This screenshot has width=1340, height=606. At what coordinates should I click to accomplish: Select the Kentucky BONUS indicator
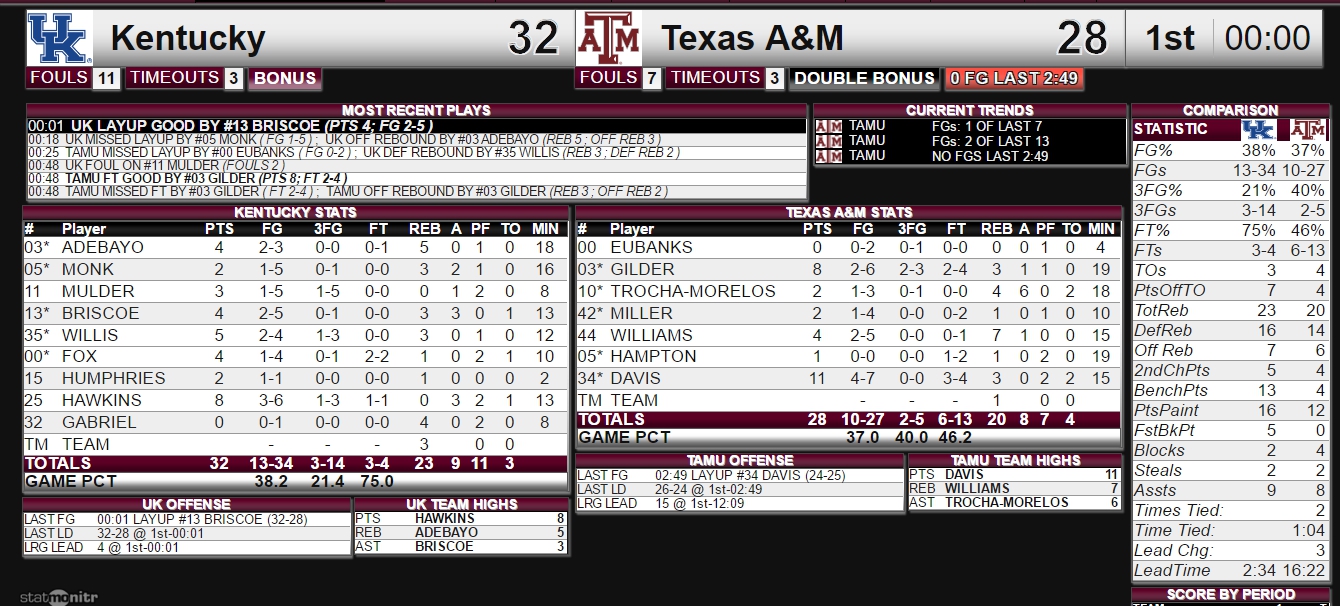click(285, 78)
